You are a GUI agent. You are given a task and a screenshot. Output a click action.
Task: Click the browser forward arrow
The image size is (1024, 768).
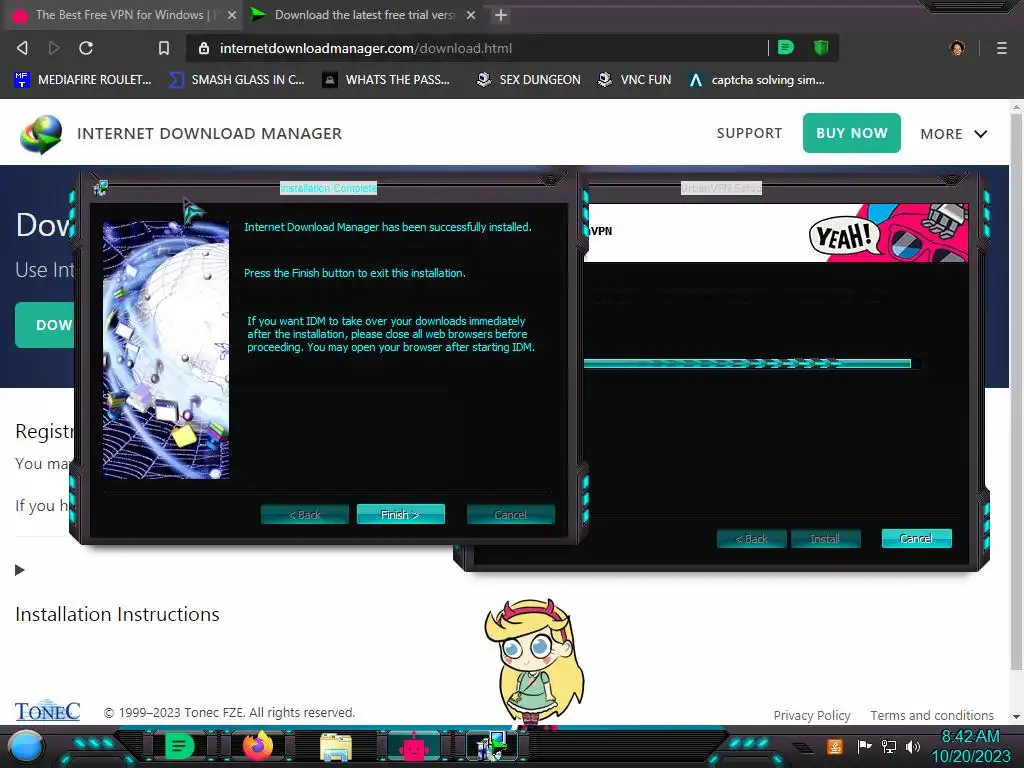54,48
